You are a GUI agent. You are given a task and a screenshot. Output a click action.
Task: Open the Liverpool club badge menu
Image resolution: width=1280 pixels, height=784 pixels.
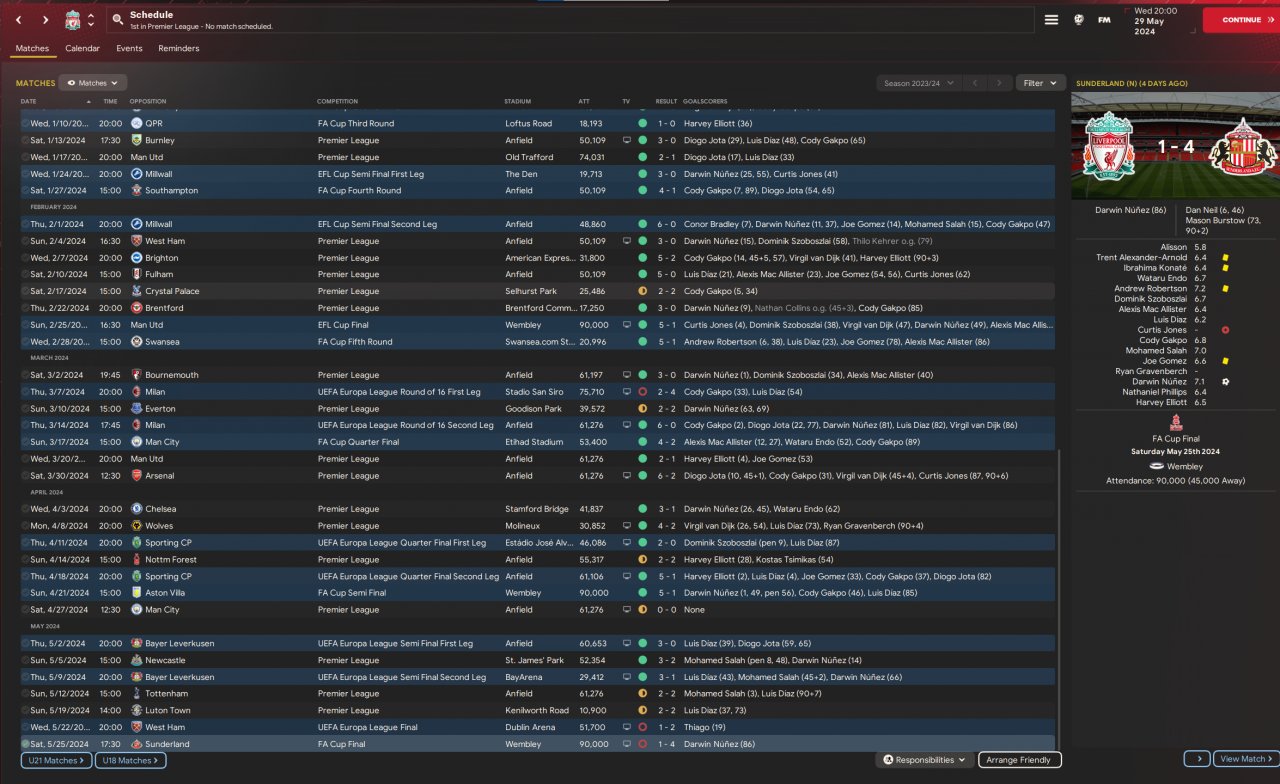tap(72, 20)
